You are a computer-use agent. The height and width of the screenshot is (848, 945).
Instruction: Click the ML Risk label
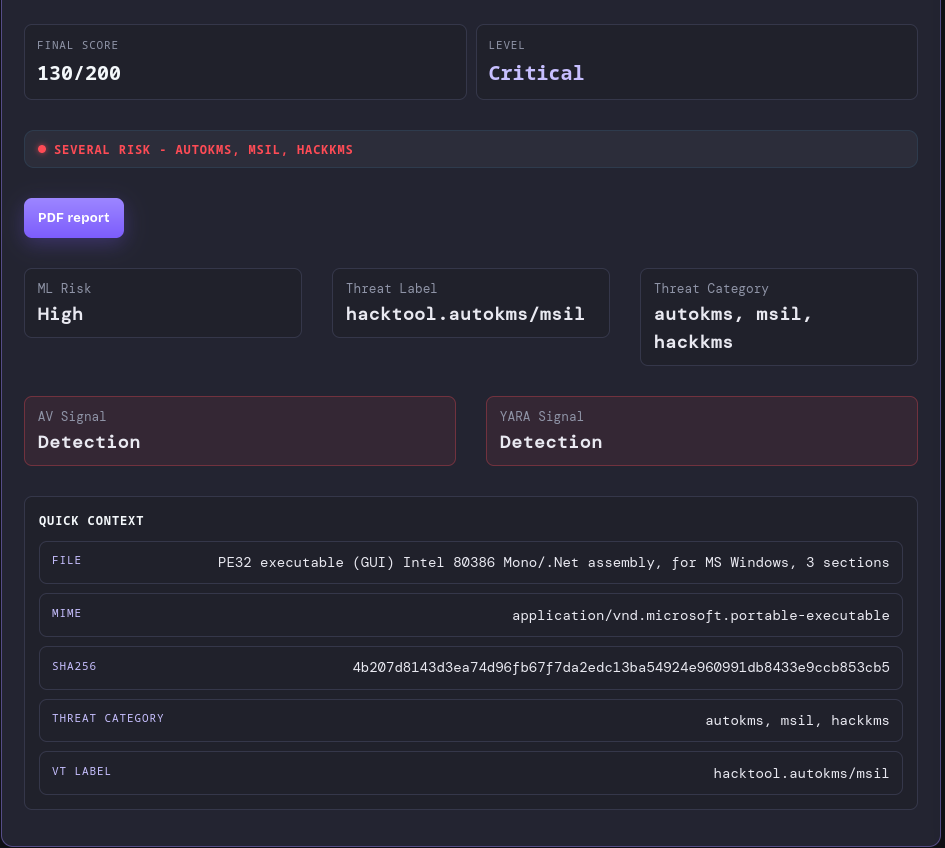tap(64, 289)
